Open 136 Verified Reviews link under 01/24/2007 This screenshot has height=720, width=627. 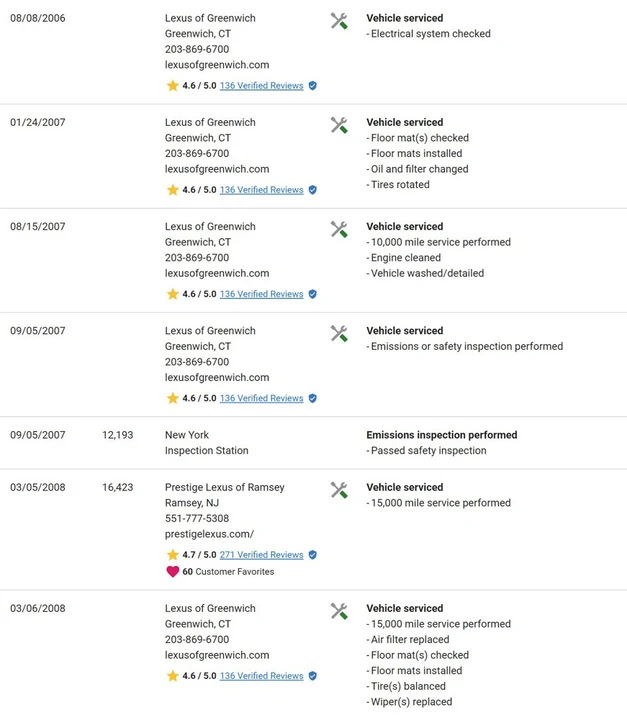coord(261,190)
